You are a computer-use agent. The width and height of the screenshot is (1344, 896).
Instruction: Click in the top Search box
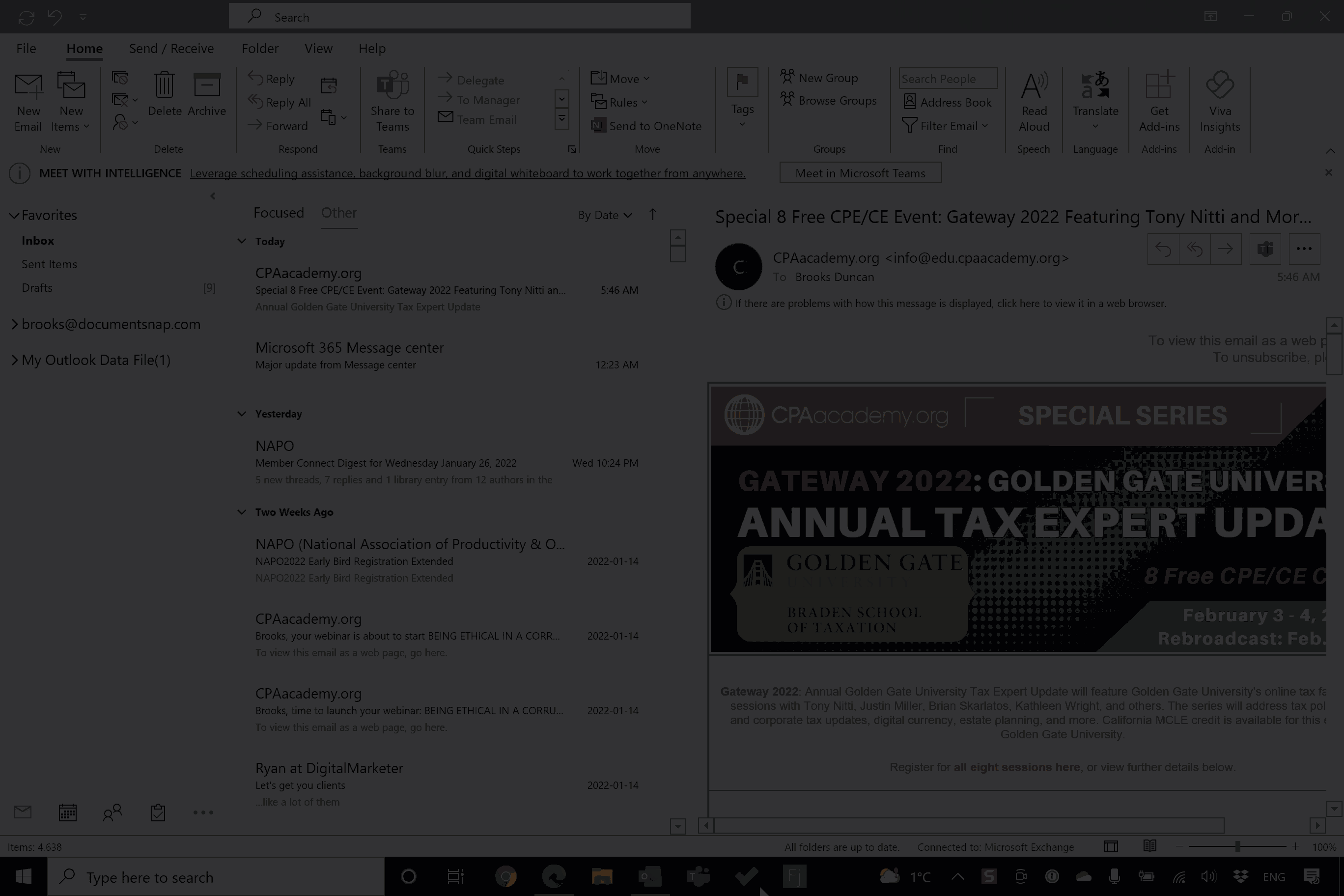[459, 17]
